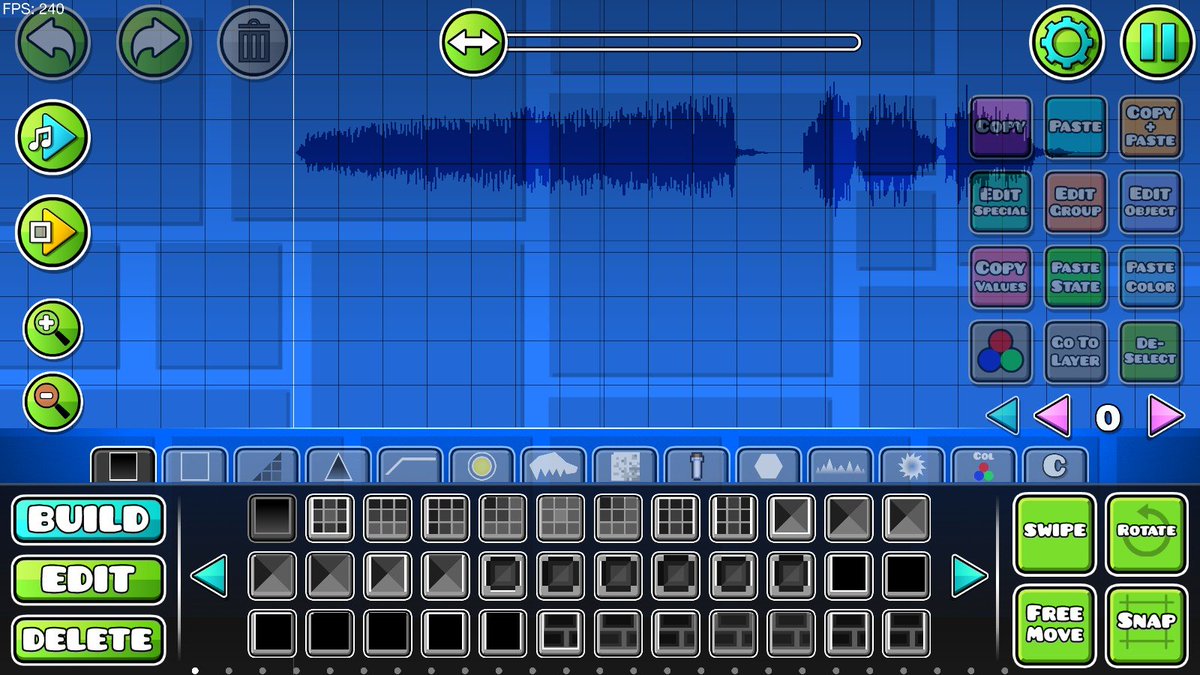Switch to the outline blocks tab
1200x675 pixels.
195,466
